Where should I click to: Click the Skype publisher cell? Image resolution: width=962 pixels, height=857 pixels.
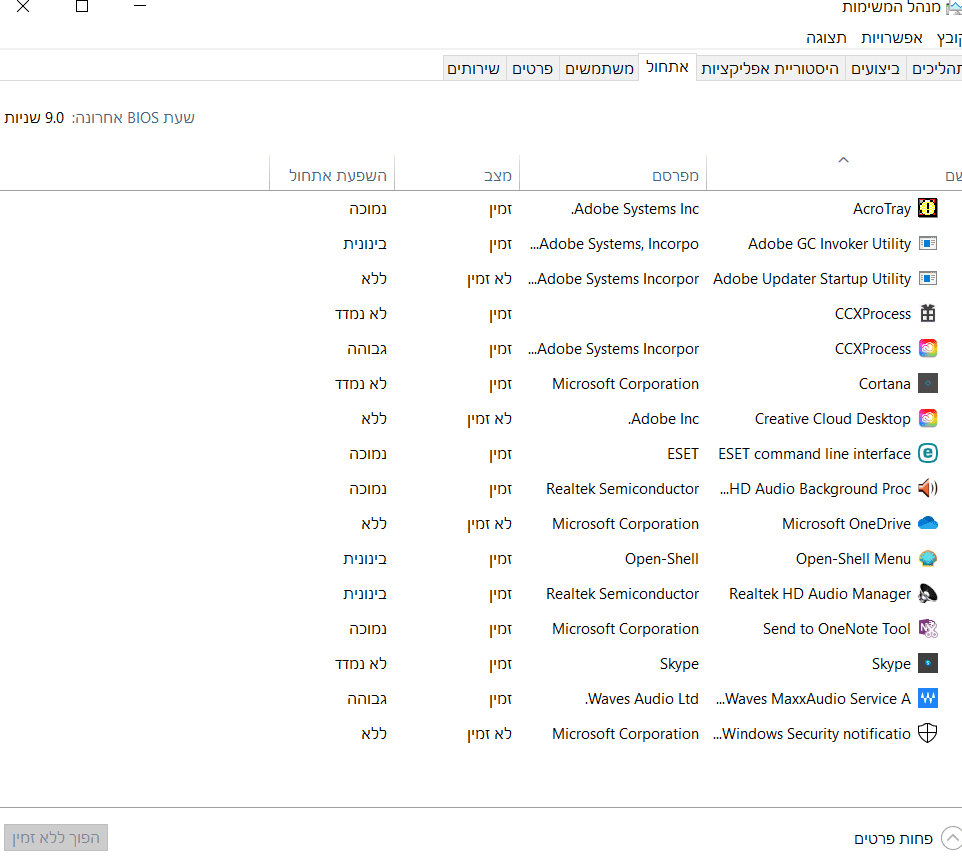(x=679, y=664)
